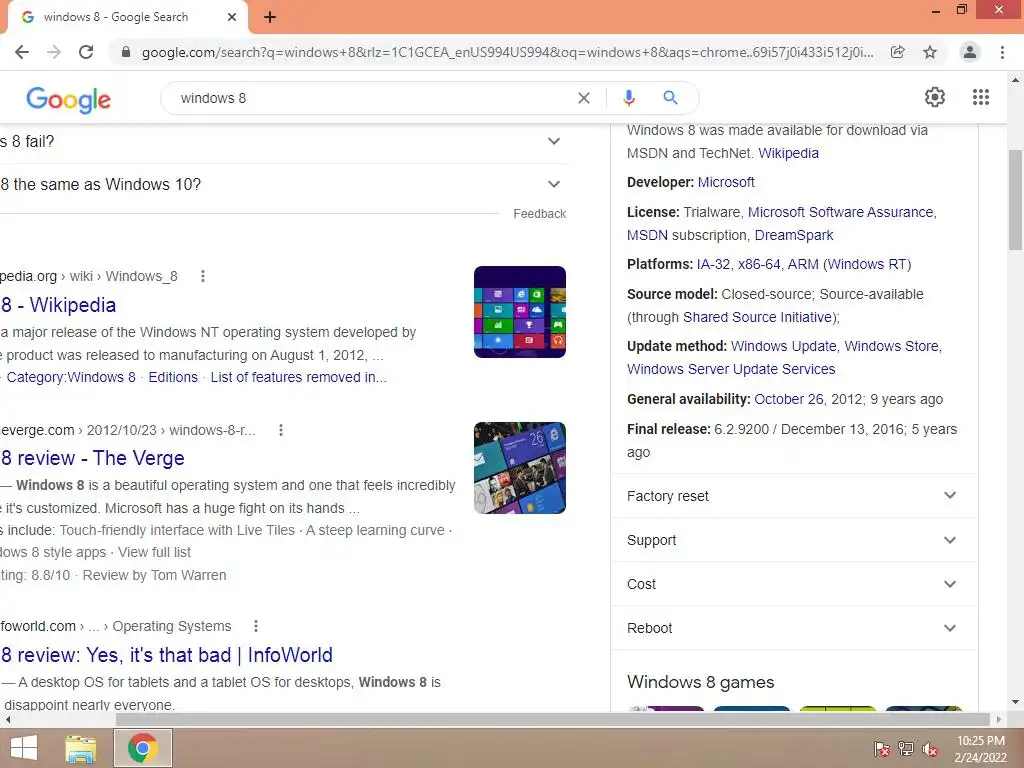
Task: Start voice search with microphone icon
Action: coord(628,98)
